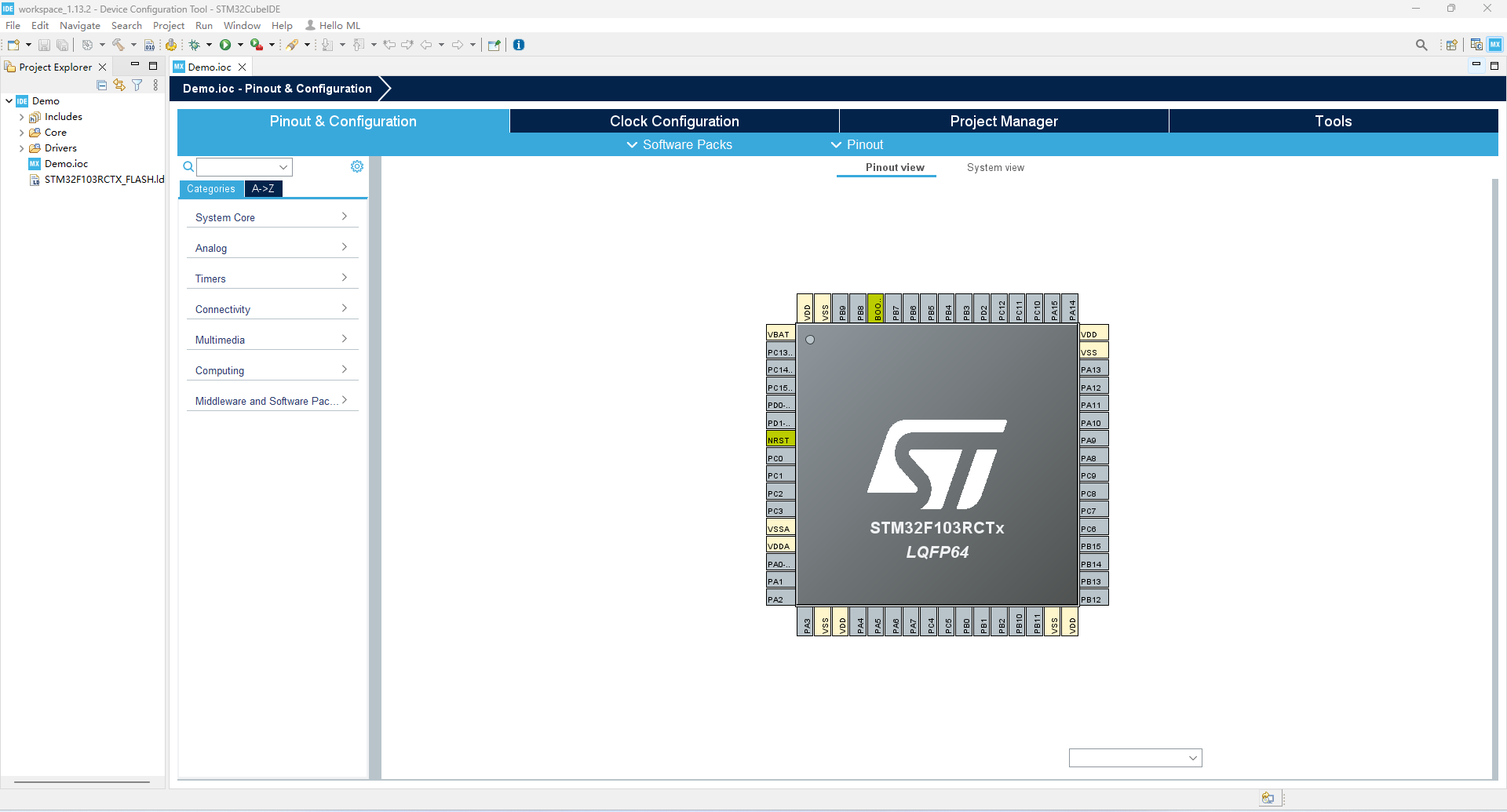Expand the Drivers tree node
The width and height of the screenshot is (1507, 812).
pos(21,148)
